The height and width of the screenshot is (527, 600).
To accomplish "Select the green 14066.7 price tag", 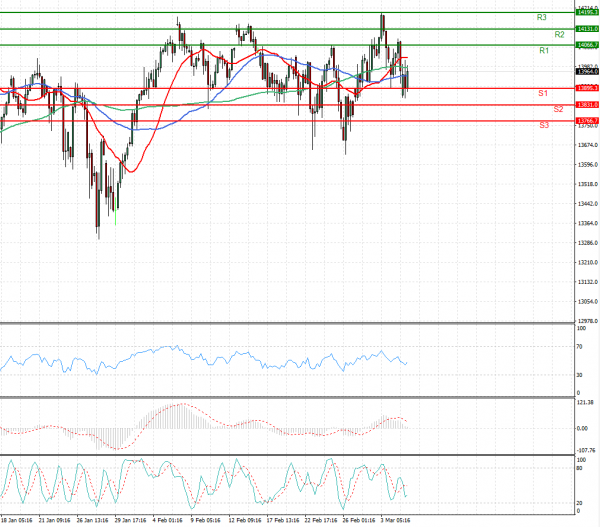I will 587,45.
